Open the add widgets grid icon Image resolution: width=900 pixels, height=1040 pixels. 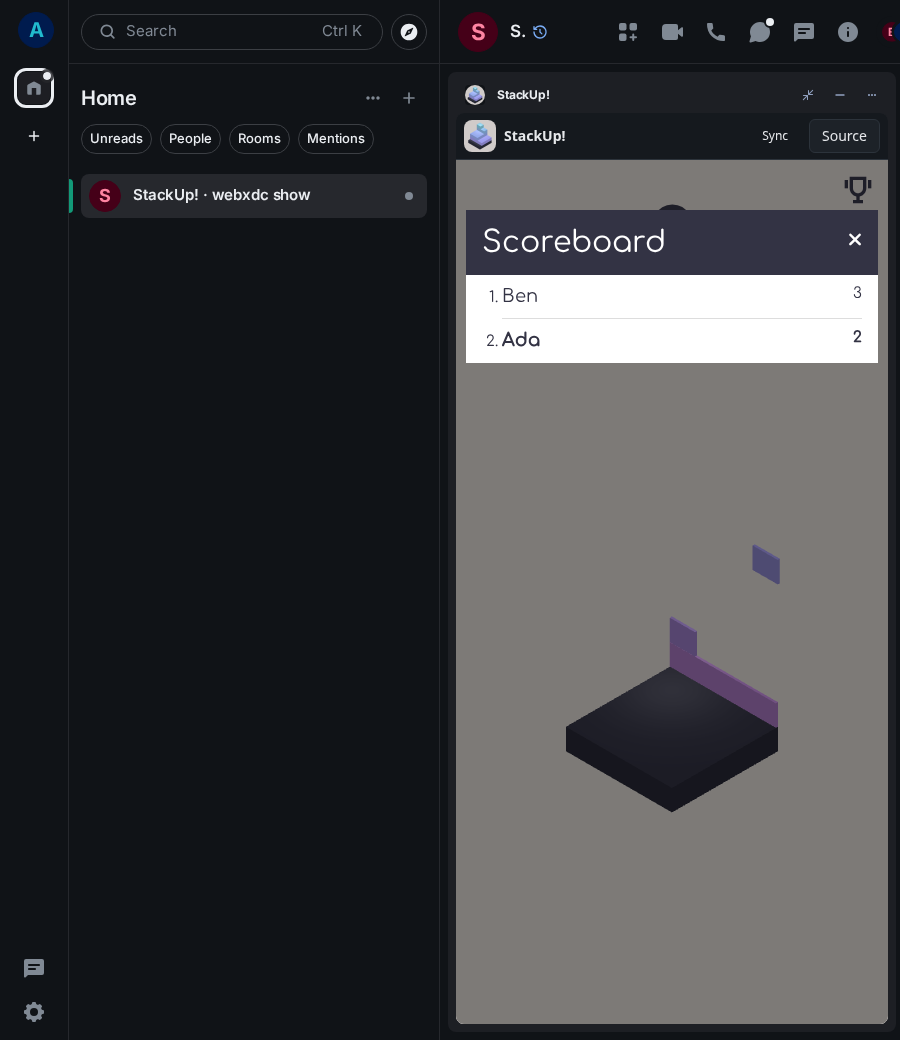627,32
